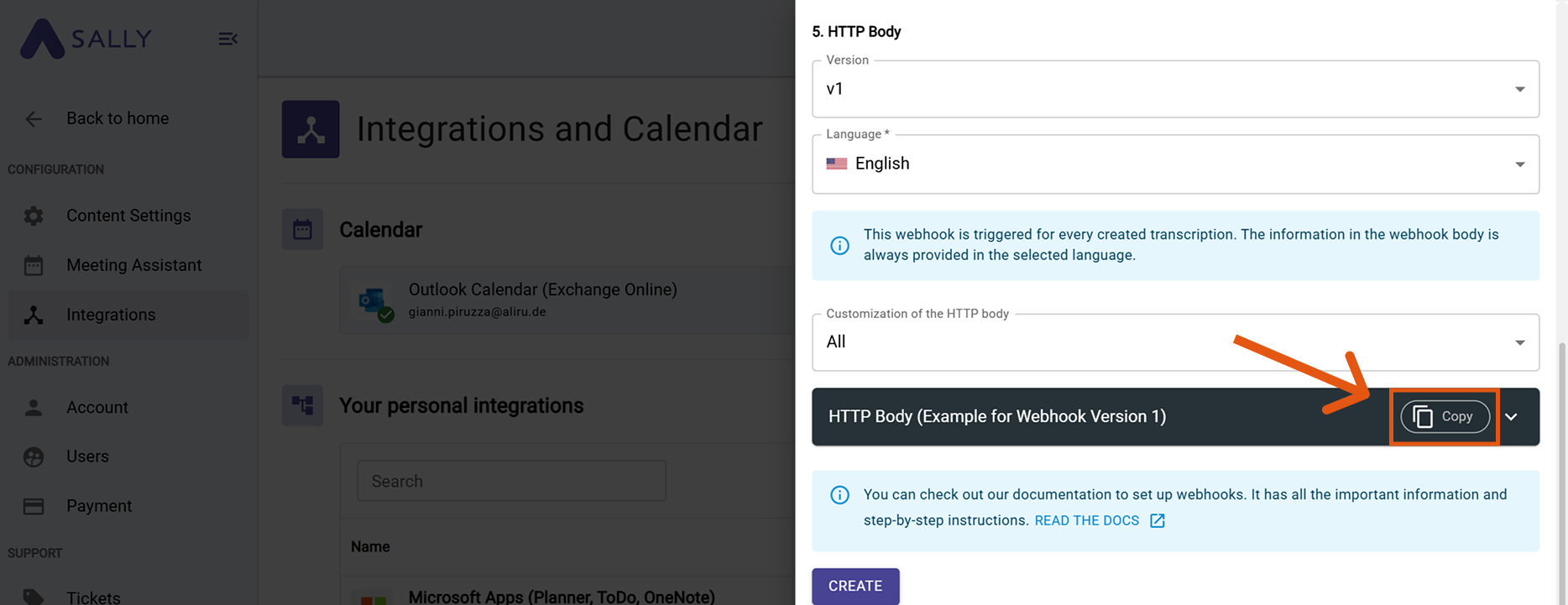Click the Users icon in sidebar
This screenshot has width=1568, height=605.
(x=34, y=456)
